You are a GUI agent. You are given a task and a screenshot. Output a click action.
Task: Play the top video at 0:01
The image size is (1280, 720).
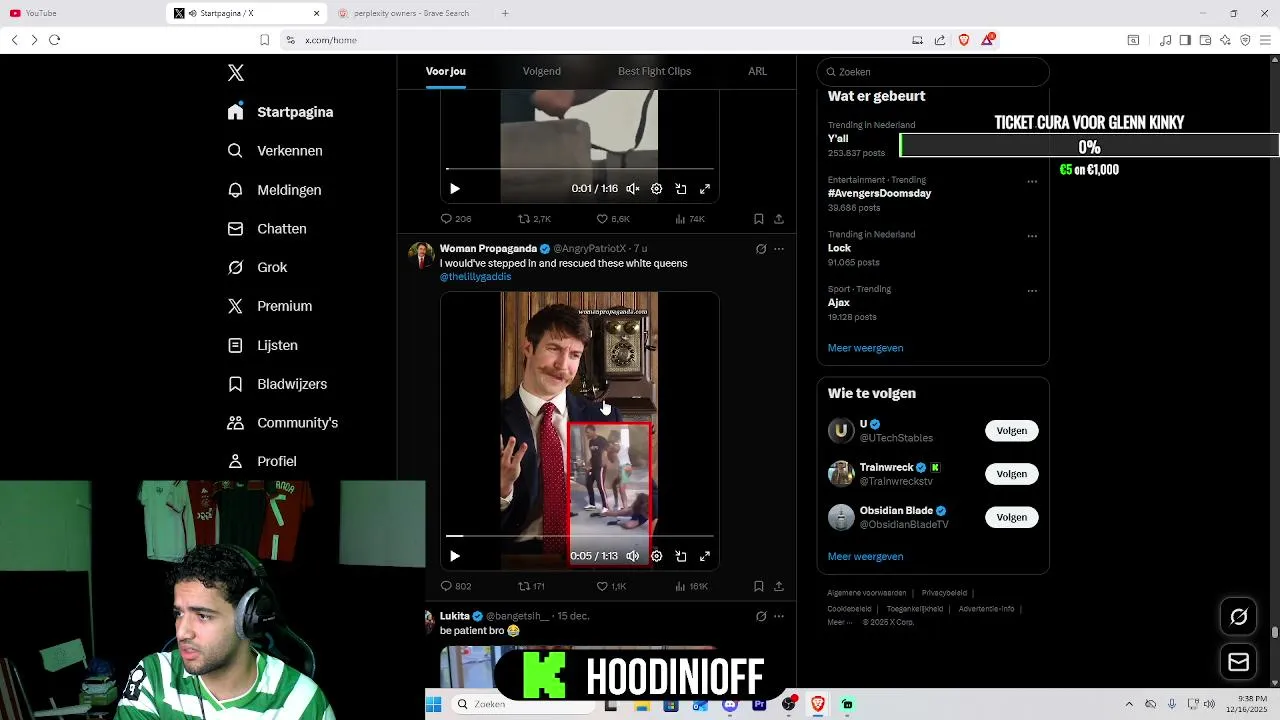coord(455,189)
